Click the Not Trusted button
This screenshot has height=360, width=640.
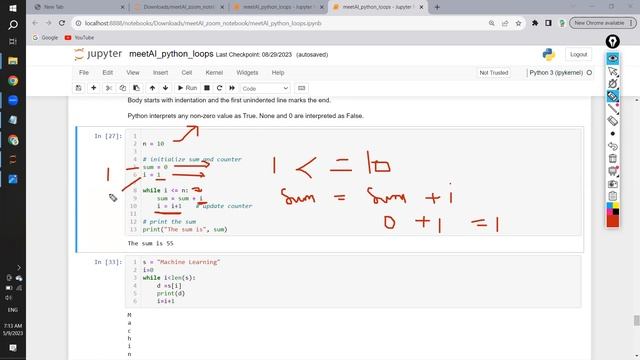click(494, 73)
